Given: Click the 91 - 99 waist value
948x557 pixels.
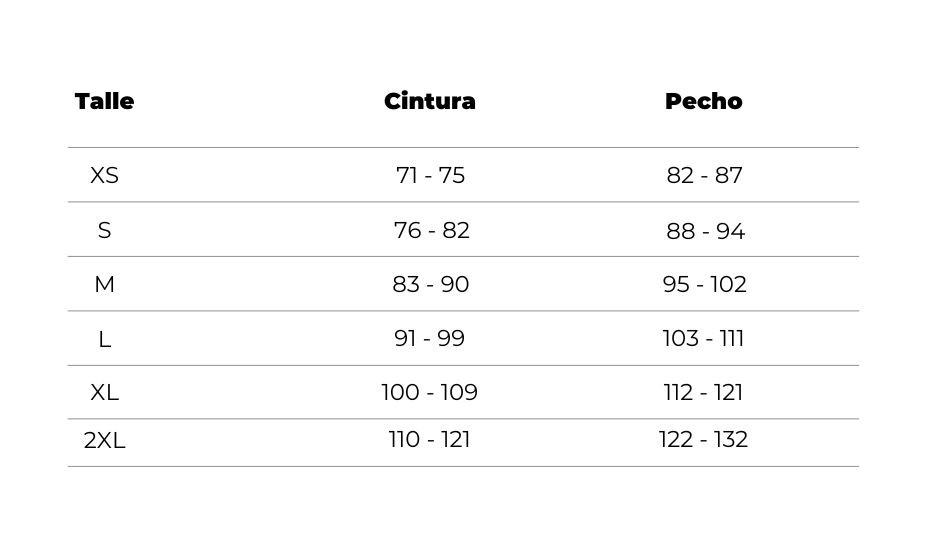Looking at the screenshot, I should [429, 338].
